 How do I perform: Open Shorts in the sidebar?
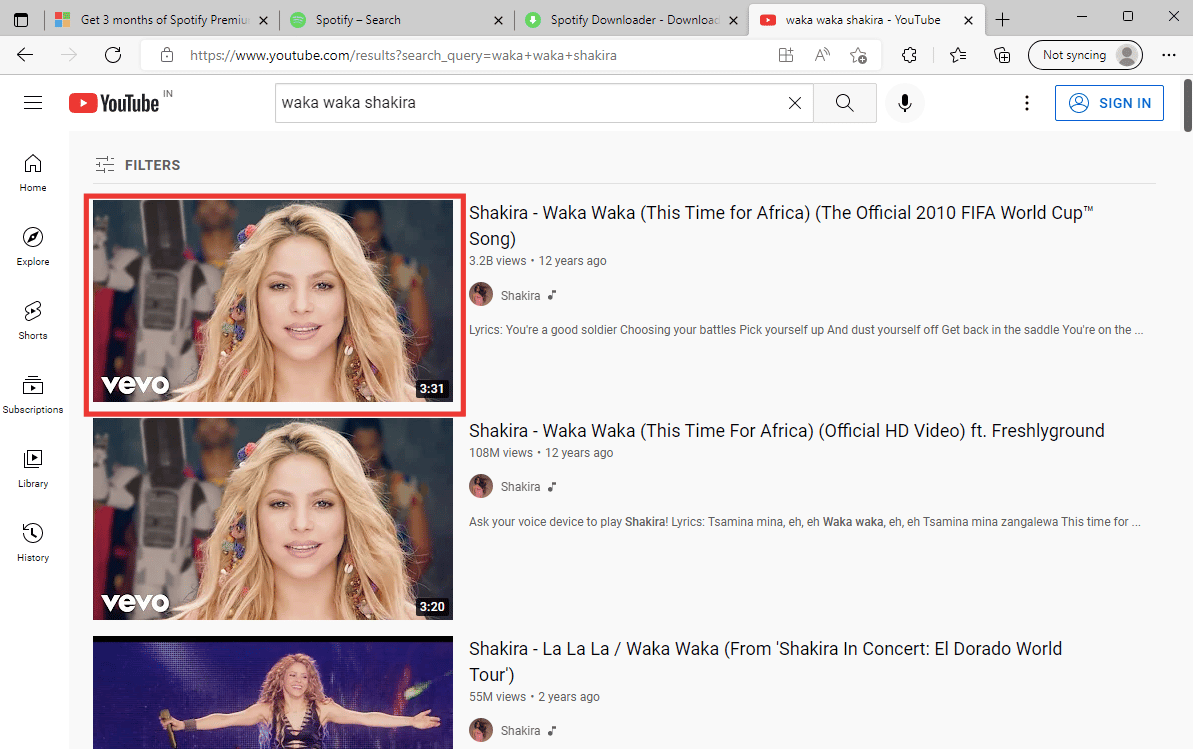[x=33, y=320]
